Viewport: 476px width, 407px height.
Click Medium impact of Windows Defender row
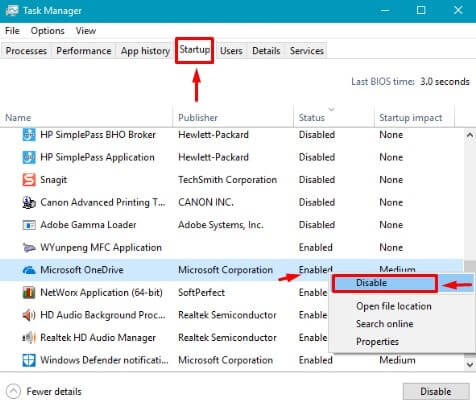tap(397, 360)
